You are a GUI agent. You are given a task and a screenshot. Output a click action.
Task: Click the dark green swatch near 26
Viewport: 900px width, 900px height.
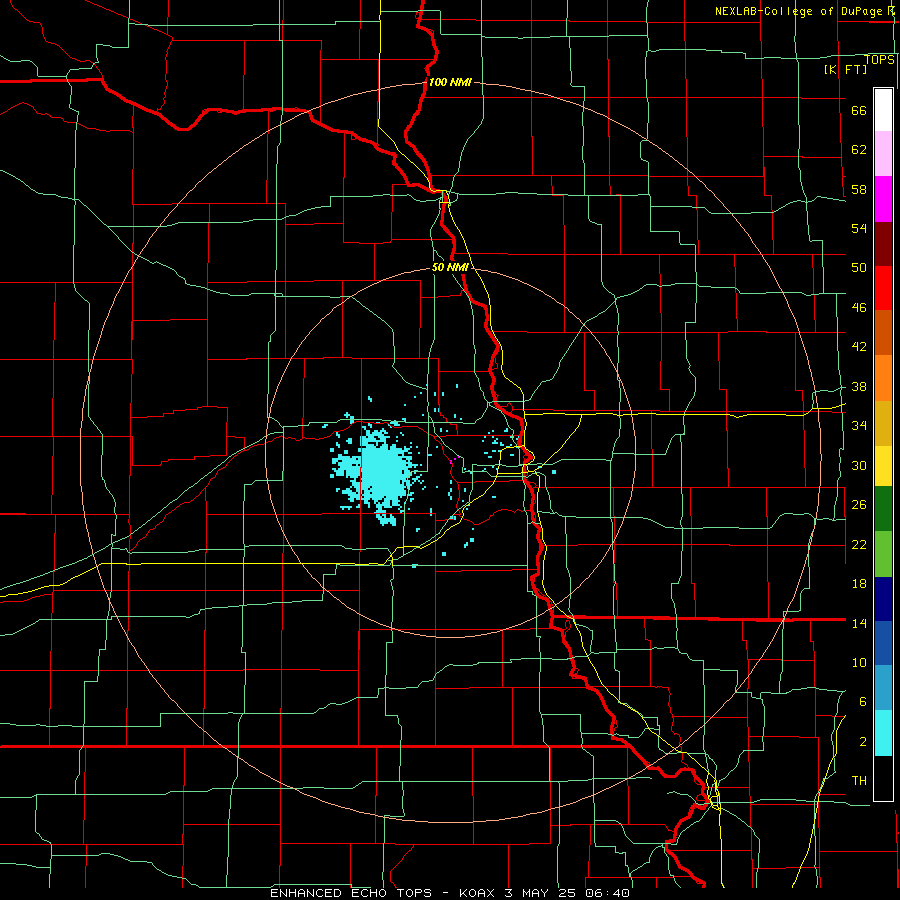883,509
